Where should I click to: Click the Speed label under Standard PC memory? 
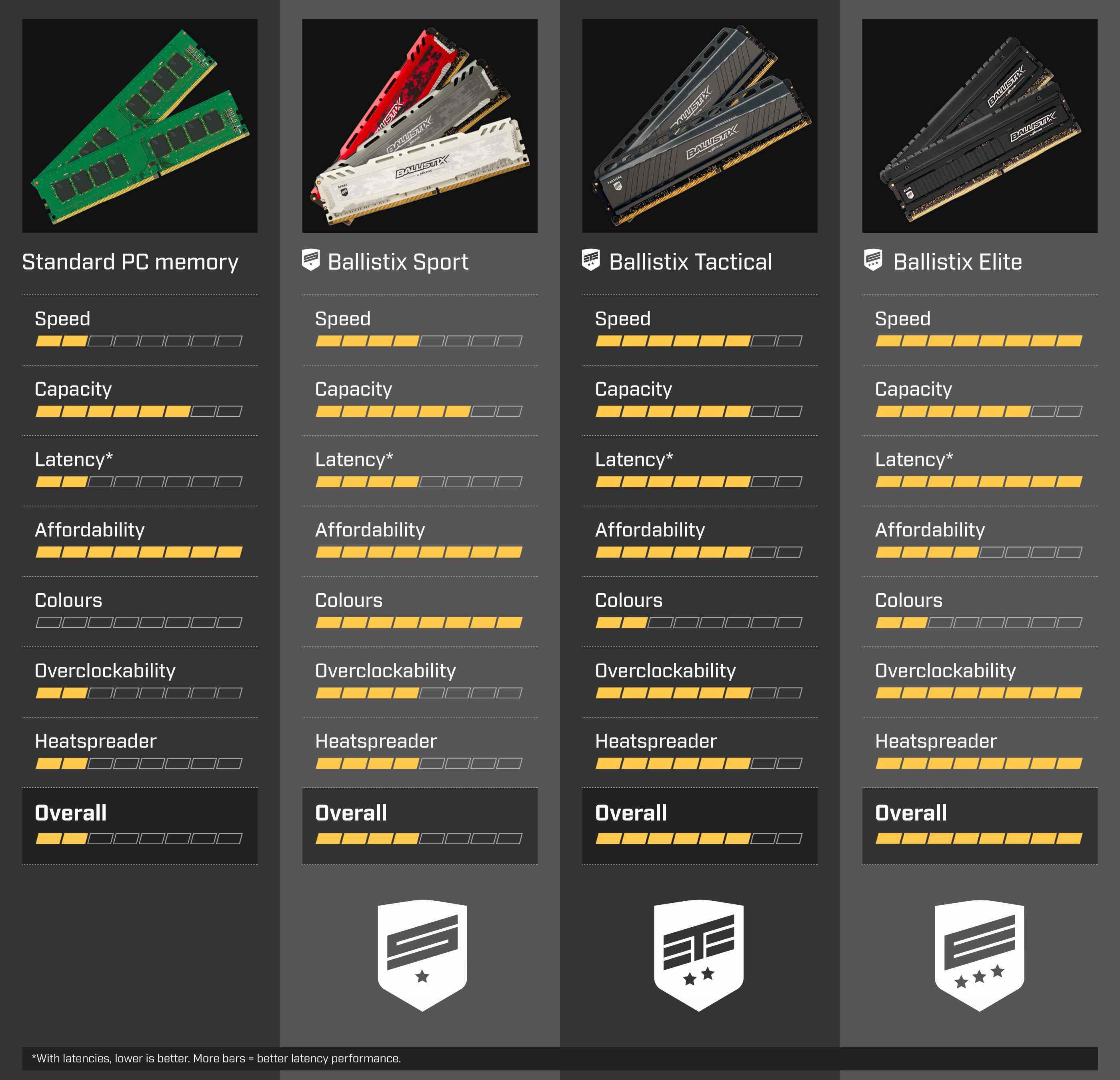point(62,319)
